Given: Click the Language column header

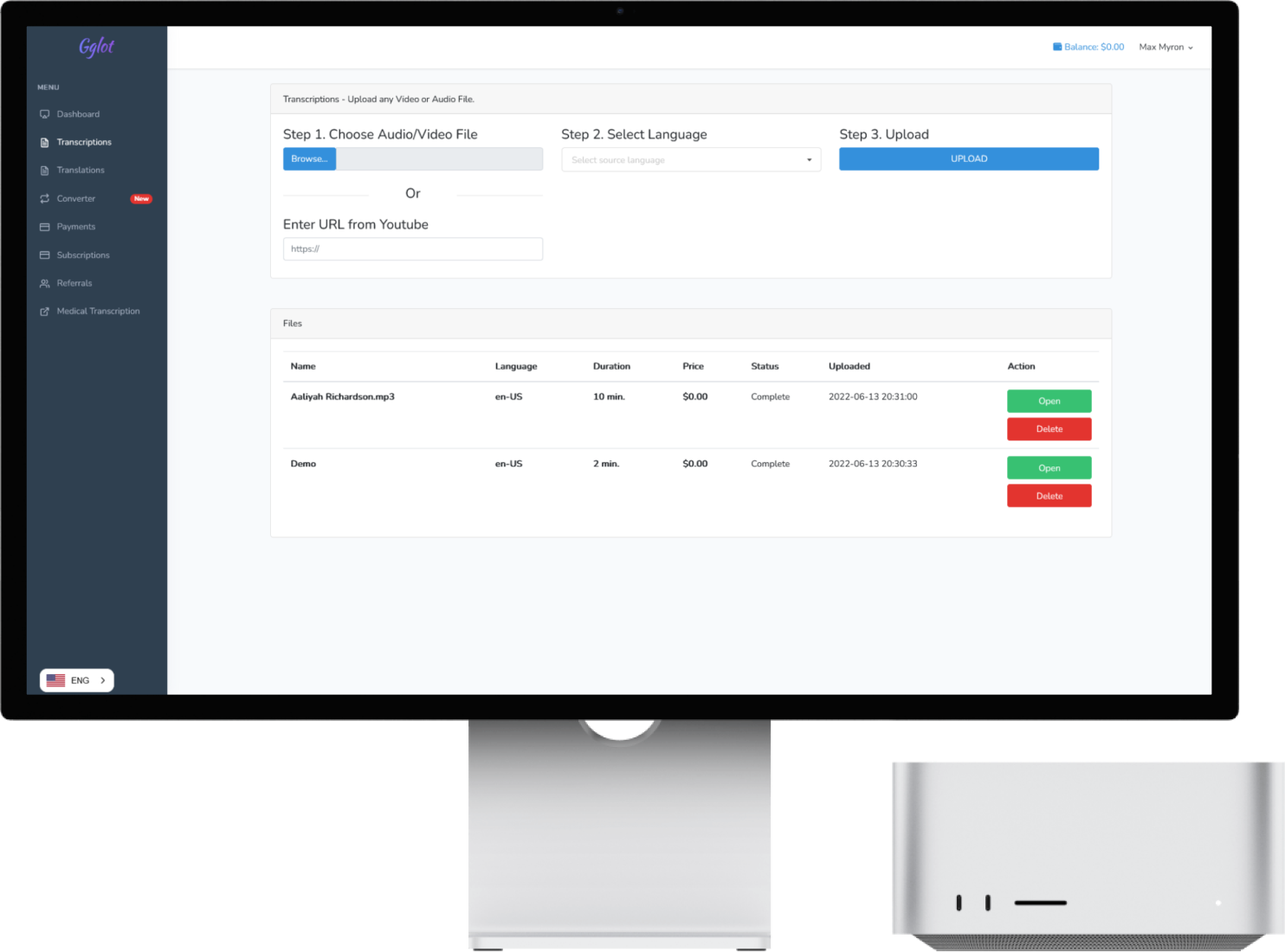Looking at the screenshot, I should click(x=516, y=367).
